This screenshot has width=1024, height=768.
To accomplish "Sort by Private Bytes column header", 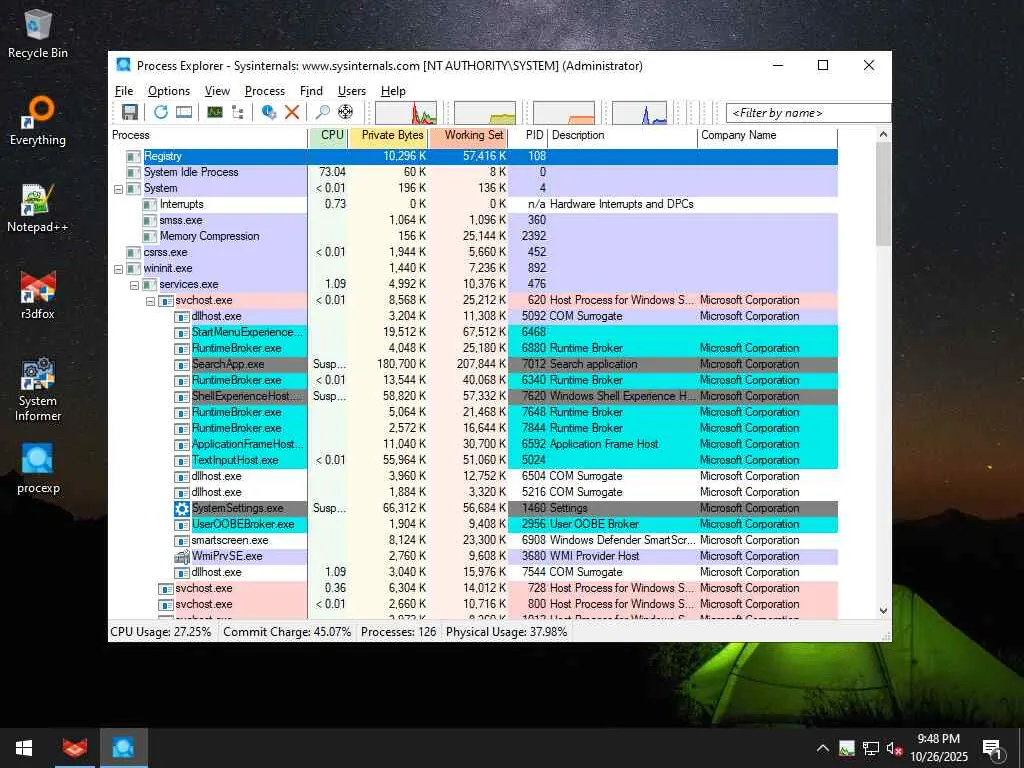I will pyautogui.click(x=389, y=135).
